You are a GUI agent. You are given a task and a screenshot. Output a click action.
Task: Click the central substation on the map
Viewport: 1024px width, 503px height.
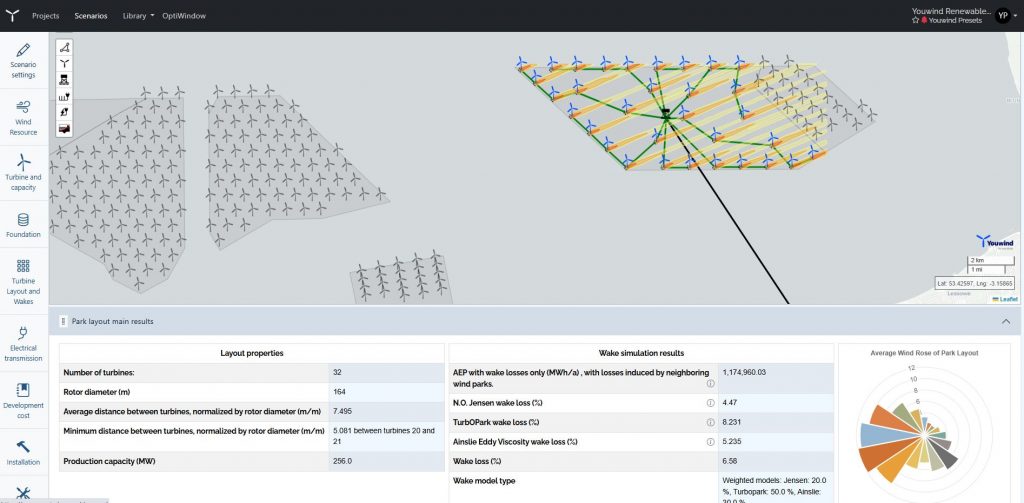pyautogui.click(x=664, y=114)
